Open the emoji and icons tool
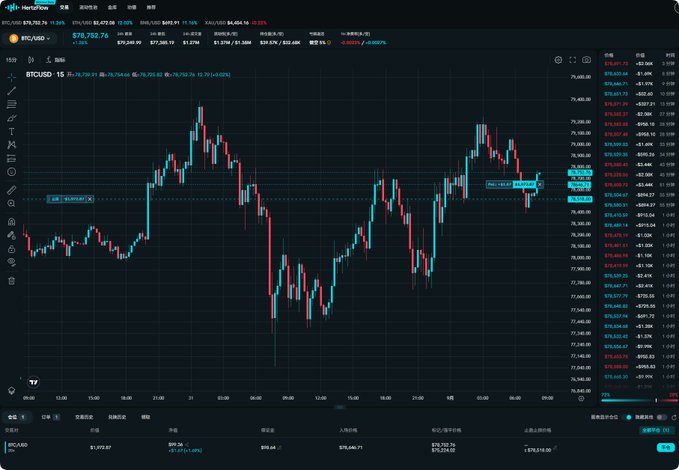The image size is (679, 470). tap(12, 172)
